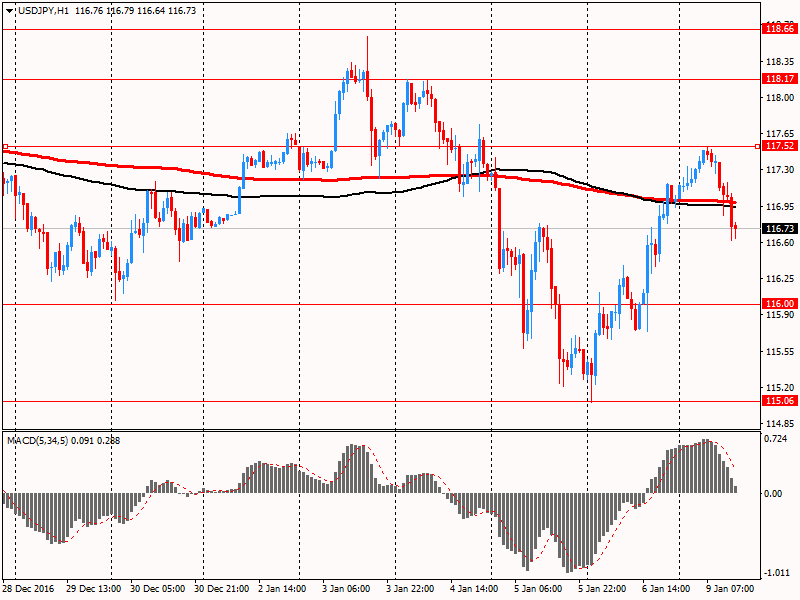Click the 117.30 price scale value
800x600 pixels.
click(x=780, y=169)
